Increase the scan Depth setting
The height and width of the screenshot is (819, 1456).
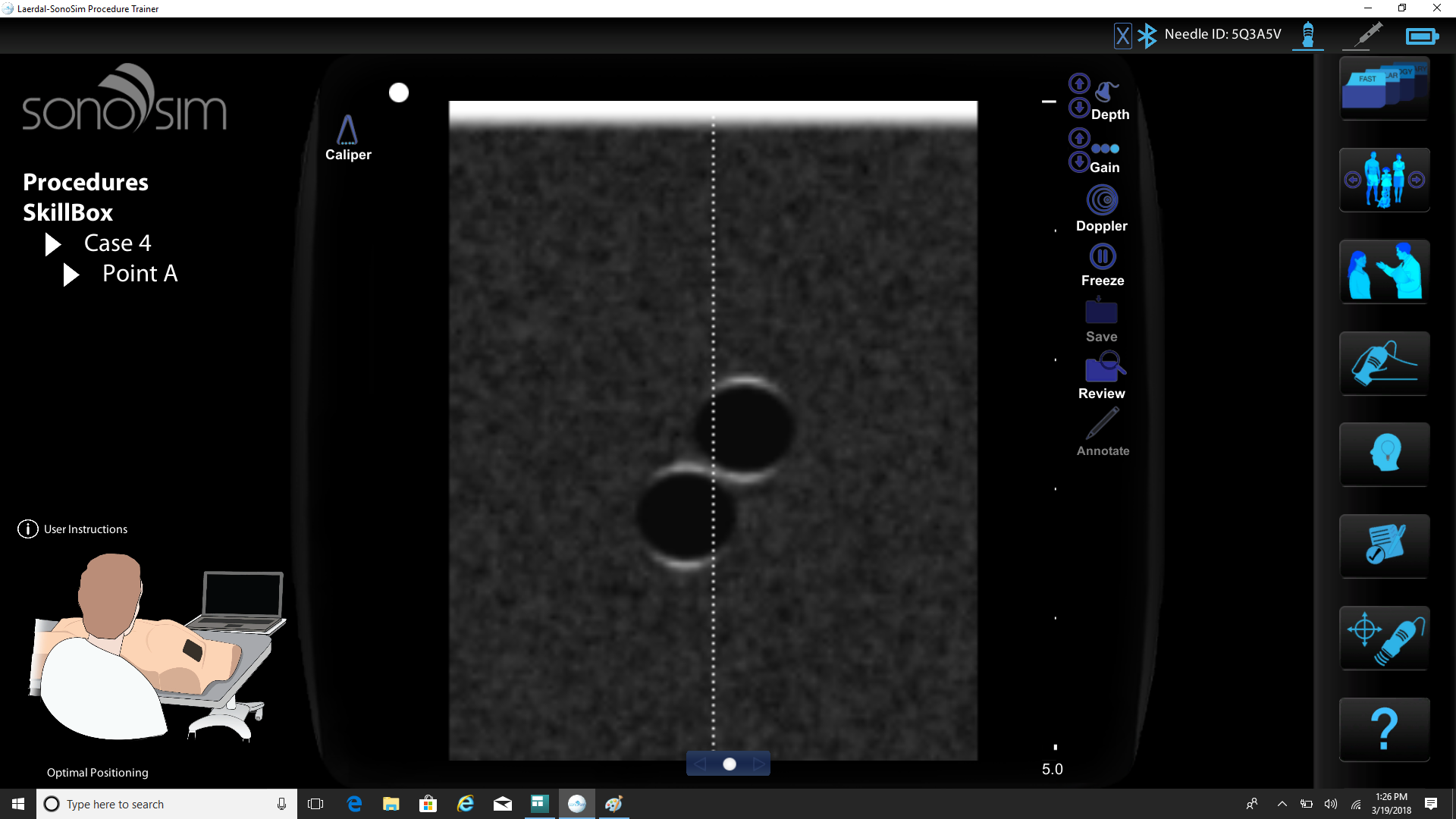1079,83
